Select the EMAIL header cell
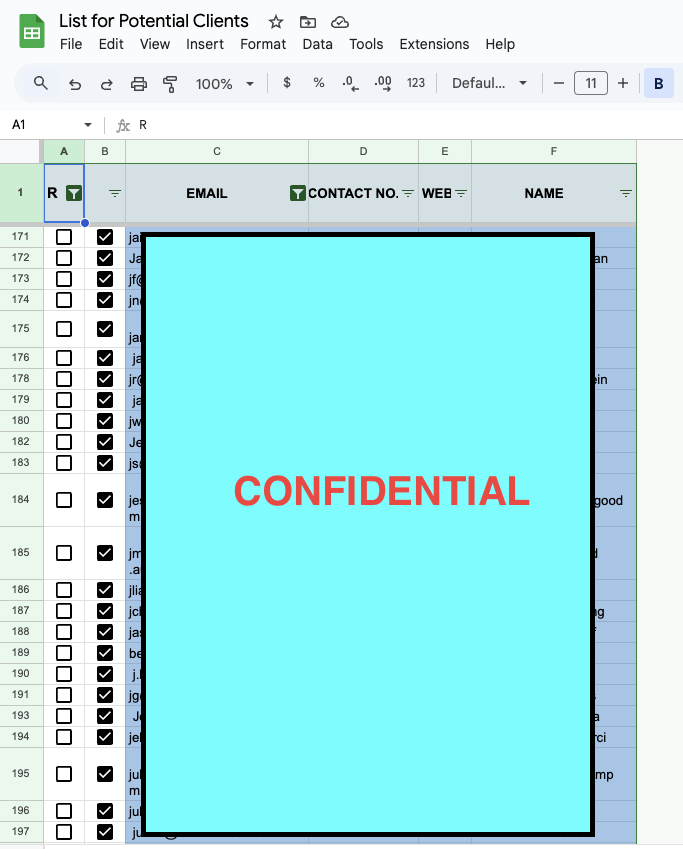 coord(217,193)
